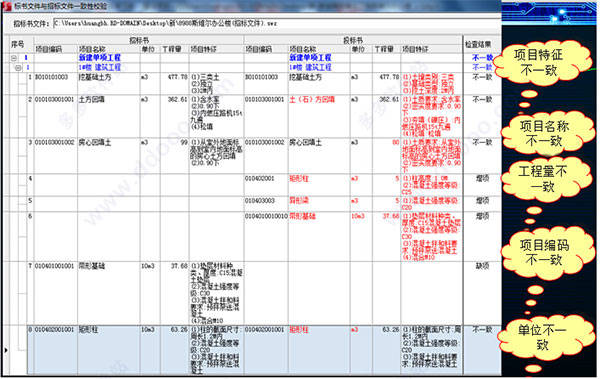The width and height of the screenshot is (600, 379).
Task: Click the 单位不一致 cloud callout
Action: [542, 338]
